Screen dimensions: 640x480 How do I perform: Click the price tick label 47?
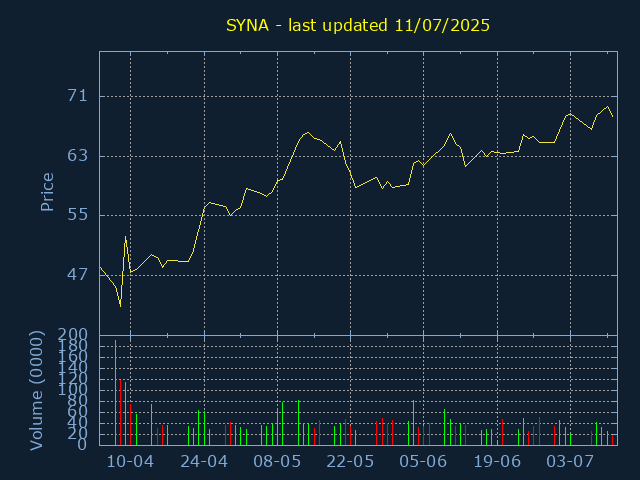[78, 275]
